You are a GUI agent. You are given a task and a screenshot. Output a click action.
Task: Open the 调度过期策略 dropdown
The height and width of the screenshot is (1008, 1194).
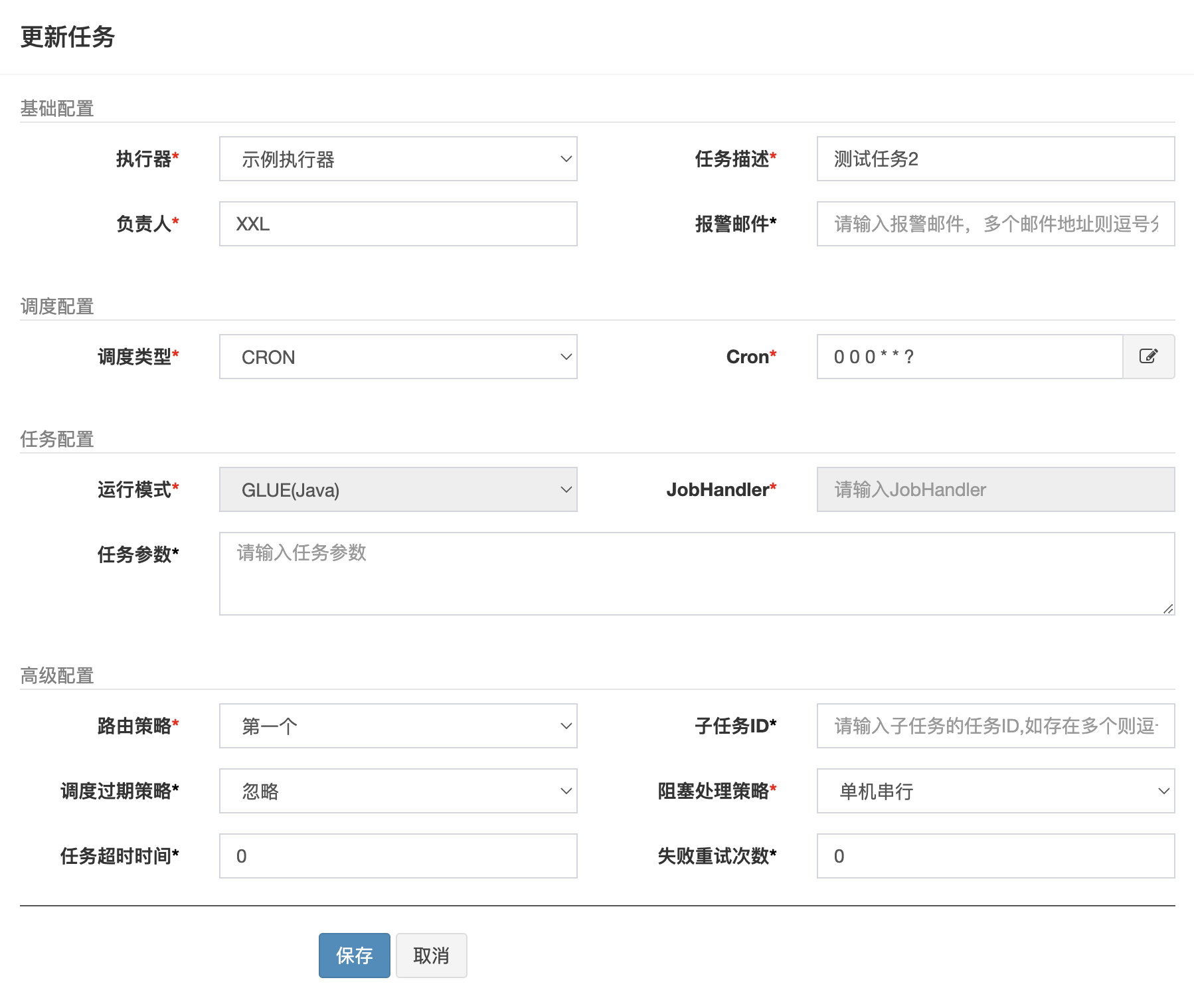pos(398,791)
